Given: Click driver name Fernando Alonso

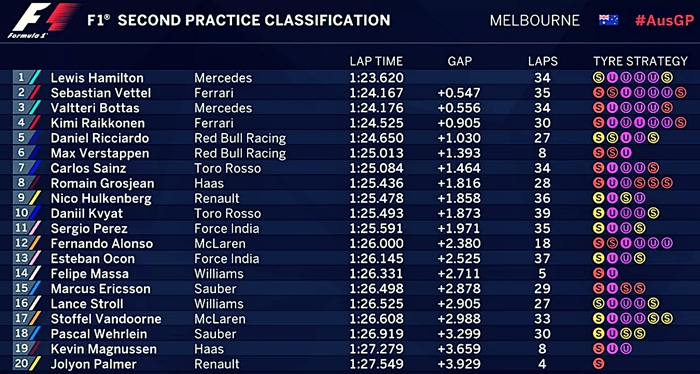Looking at the screenshot, I should click(x=102, y=244).
